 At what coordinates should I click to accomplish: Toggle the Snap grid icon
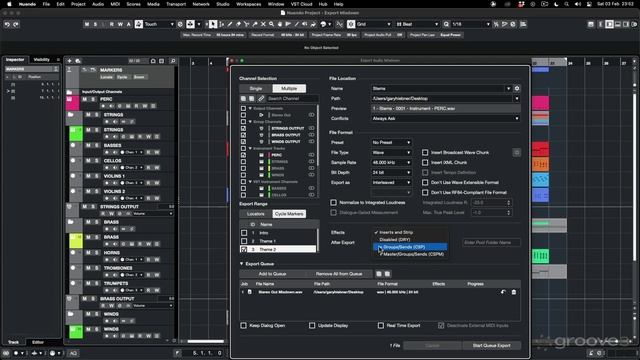coord(351,24)
